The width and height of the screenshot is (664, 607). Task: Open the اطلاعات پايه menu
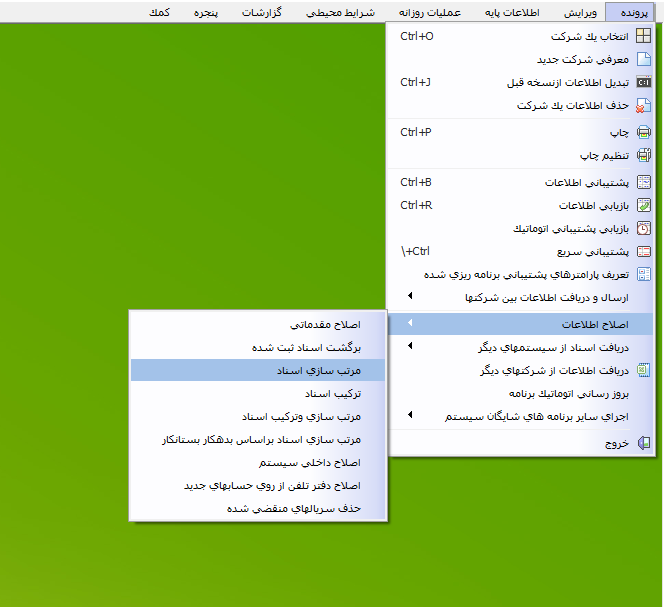pos(512,12)
